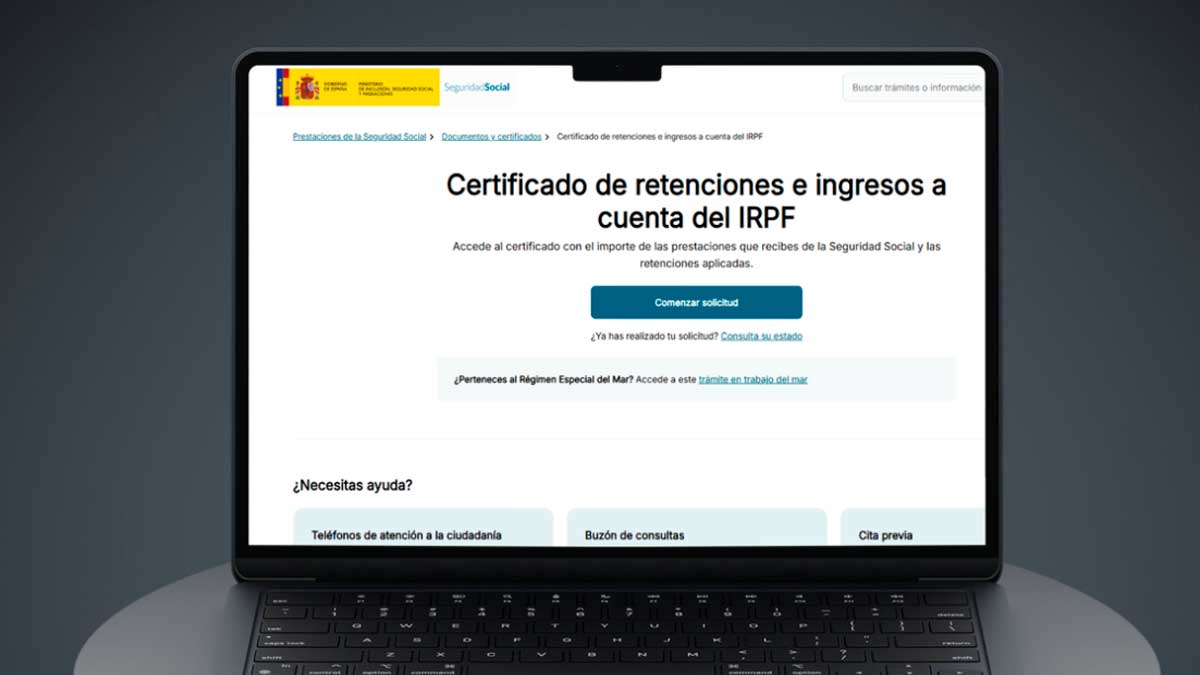Click the ¿Necesitas ayuda? section heading
Image resolution: width=1200 pixels, height=675 pixels.
[353, 484]
